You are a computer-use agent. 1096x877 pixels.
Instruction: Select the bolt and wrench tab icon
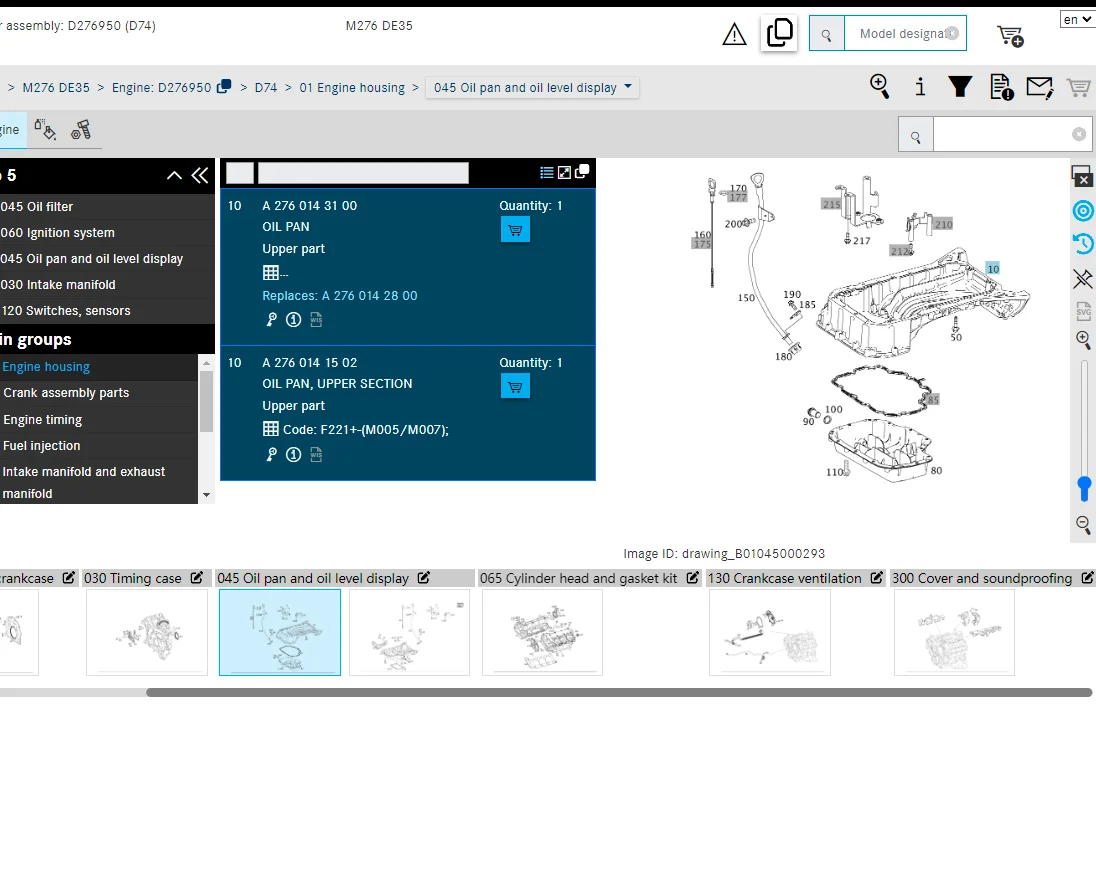(81, 129)
